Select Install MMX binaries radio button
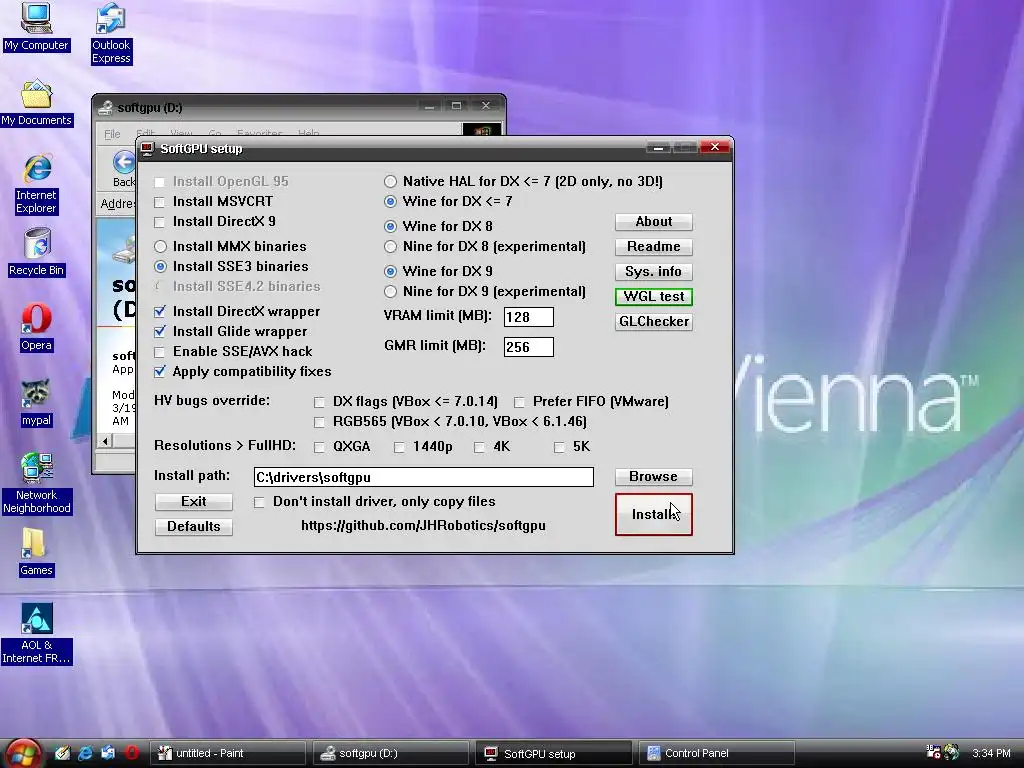The height and width of the screenshot is (768, 1024). point(160,247)
